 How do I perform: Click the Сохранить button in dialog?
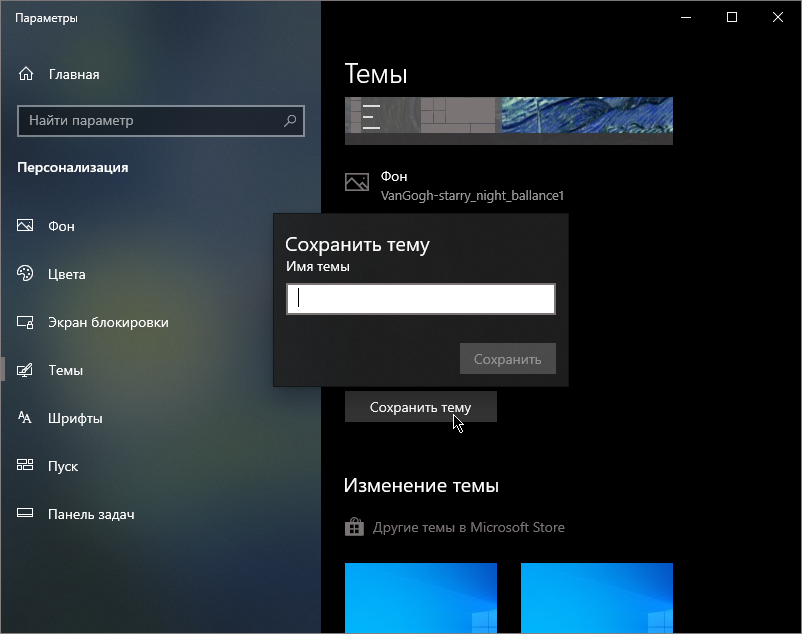coord(507,359)
